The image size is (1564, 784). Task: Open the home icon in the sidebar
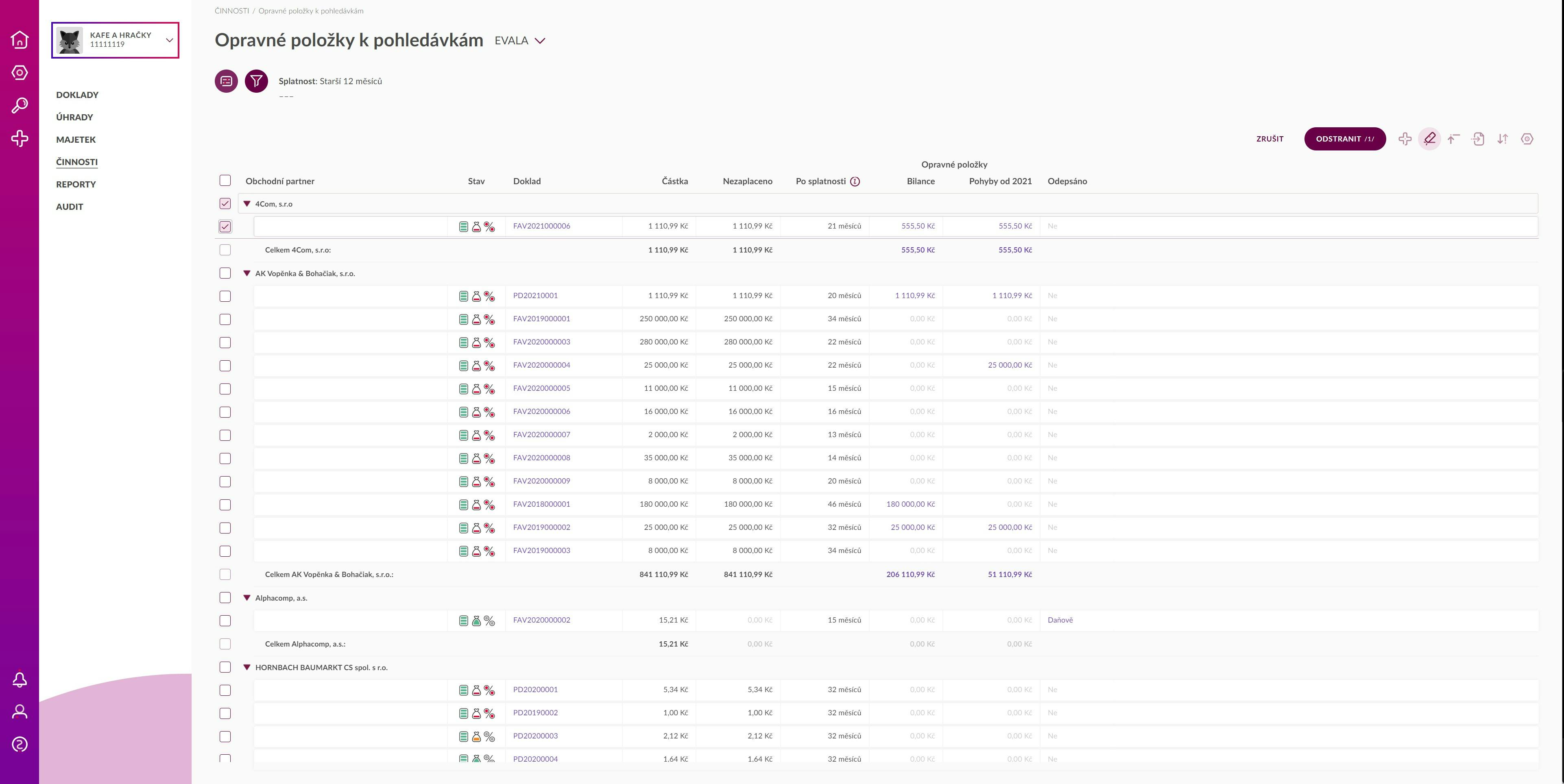click(20, 39)
